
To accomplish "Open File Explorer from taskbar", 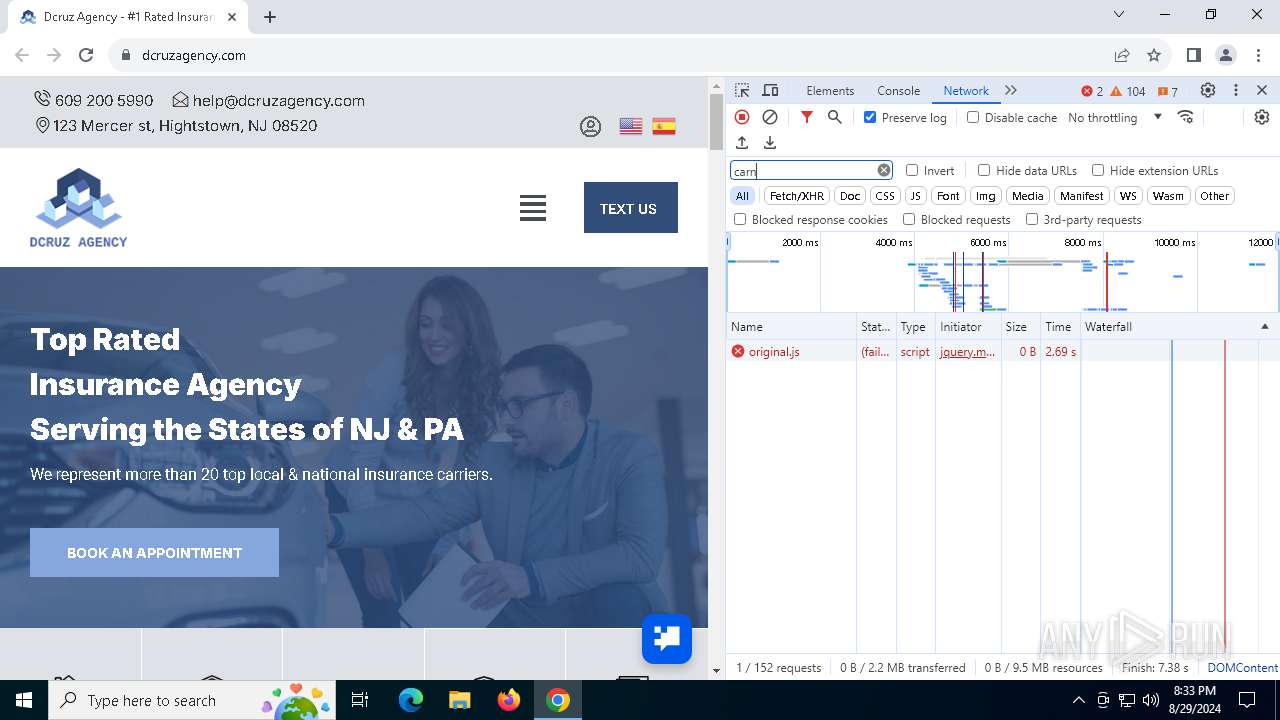I will click(460, 700).
